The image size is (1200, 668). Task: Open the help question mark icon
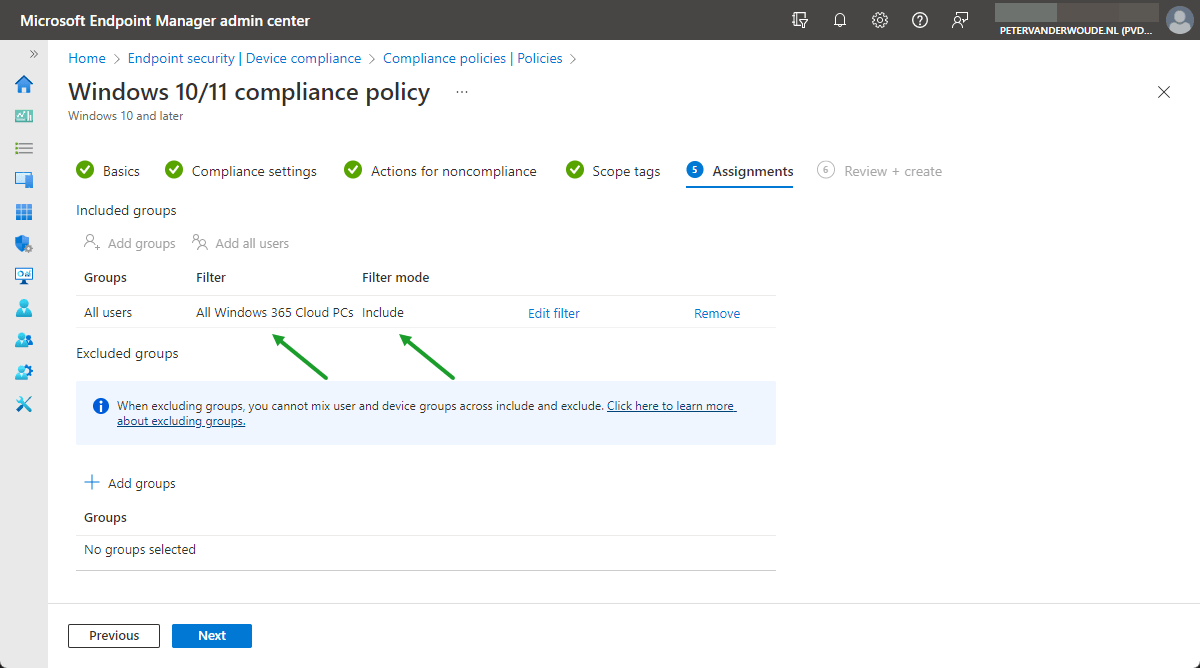point(920,19)
